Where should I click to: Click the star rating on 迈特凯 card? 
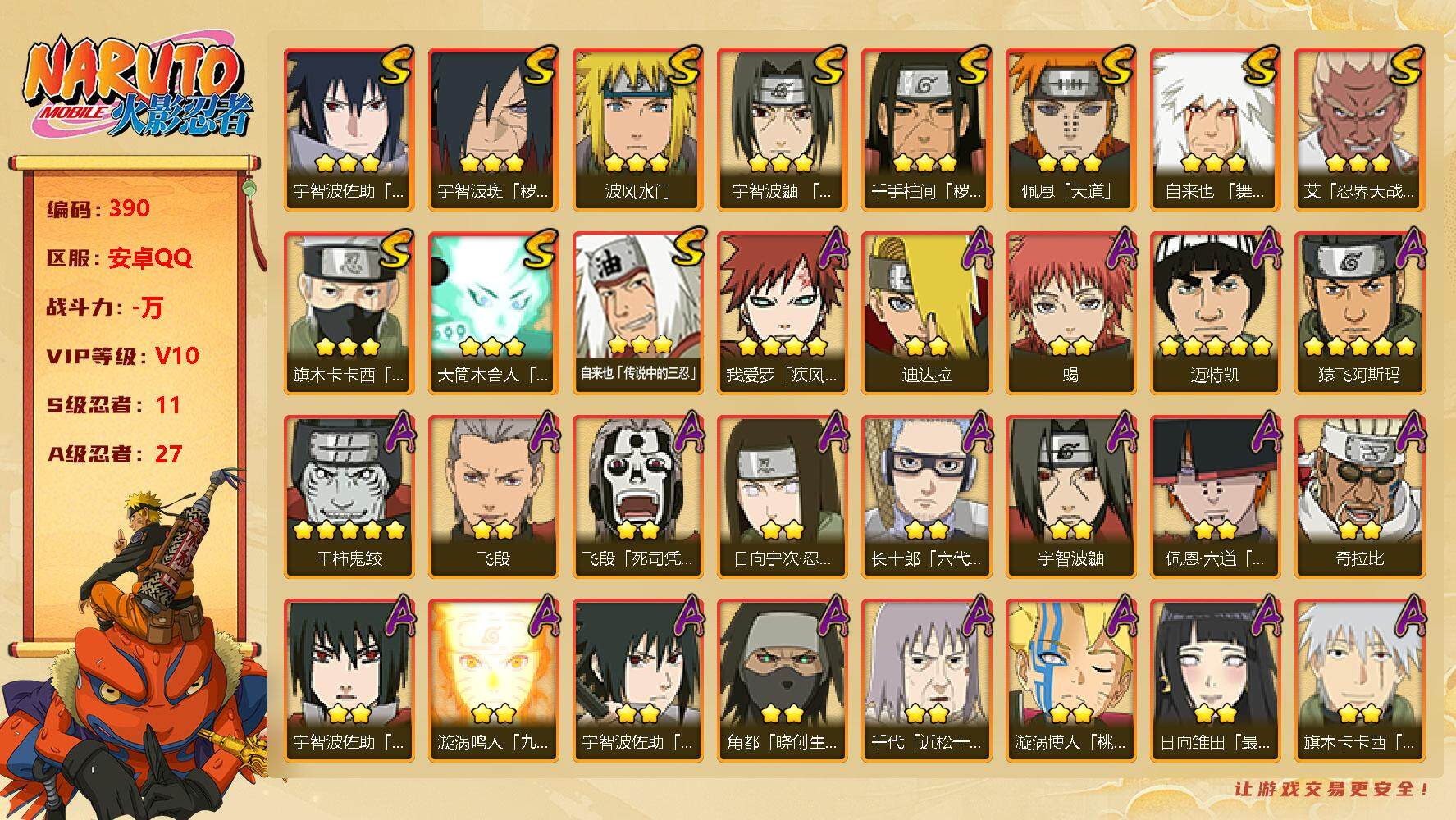1215,346
